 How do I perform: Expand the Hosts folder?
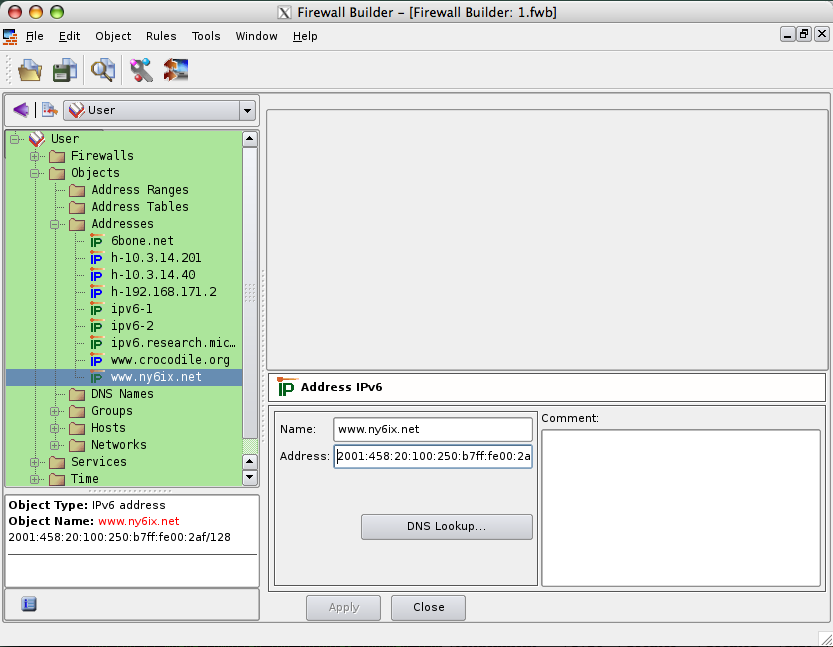(x=55, y=428)
